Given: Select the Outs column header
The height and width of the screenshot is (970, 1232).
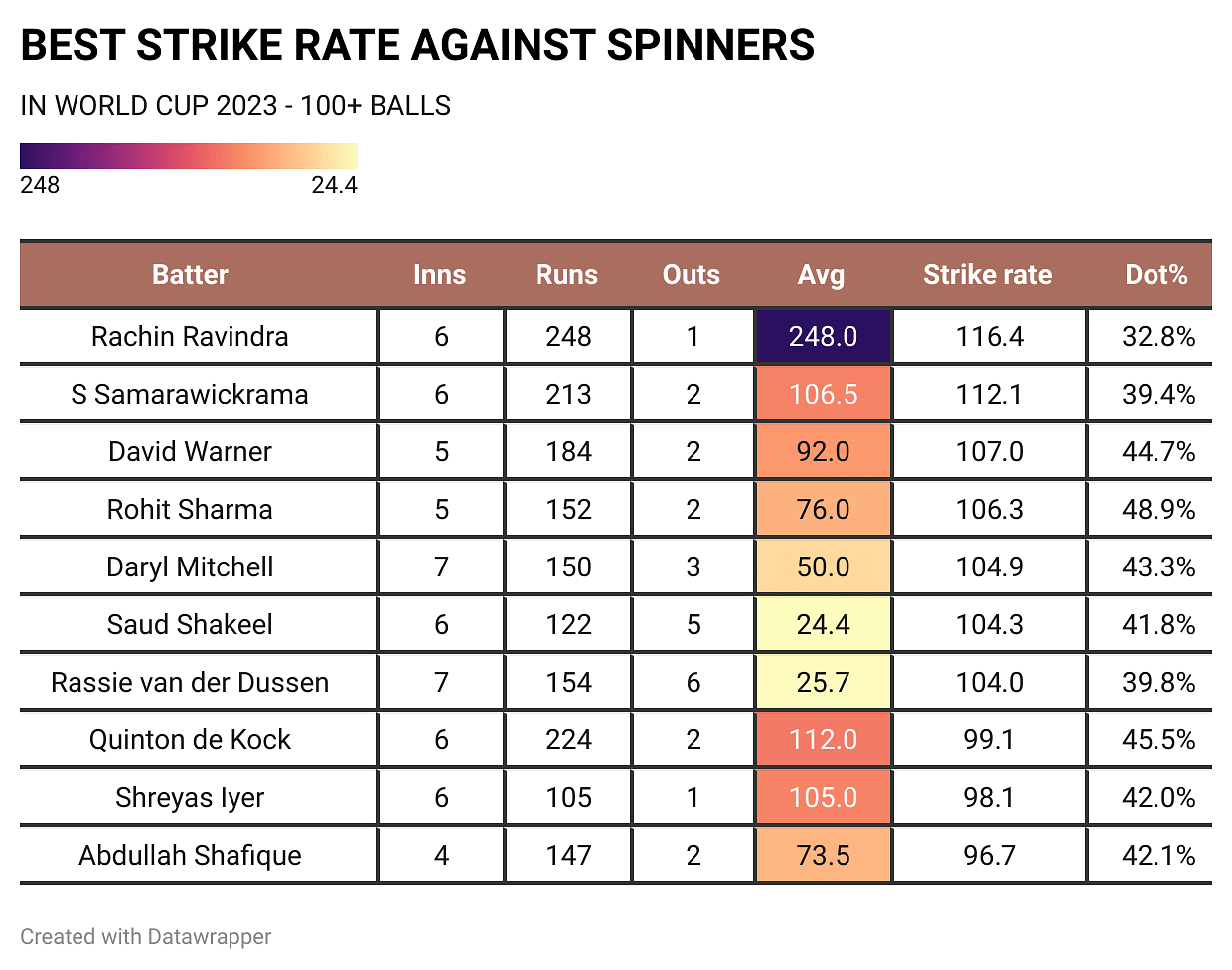Looking at the screenshot, I should click(x=691, y=275).
